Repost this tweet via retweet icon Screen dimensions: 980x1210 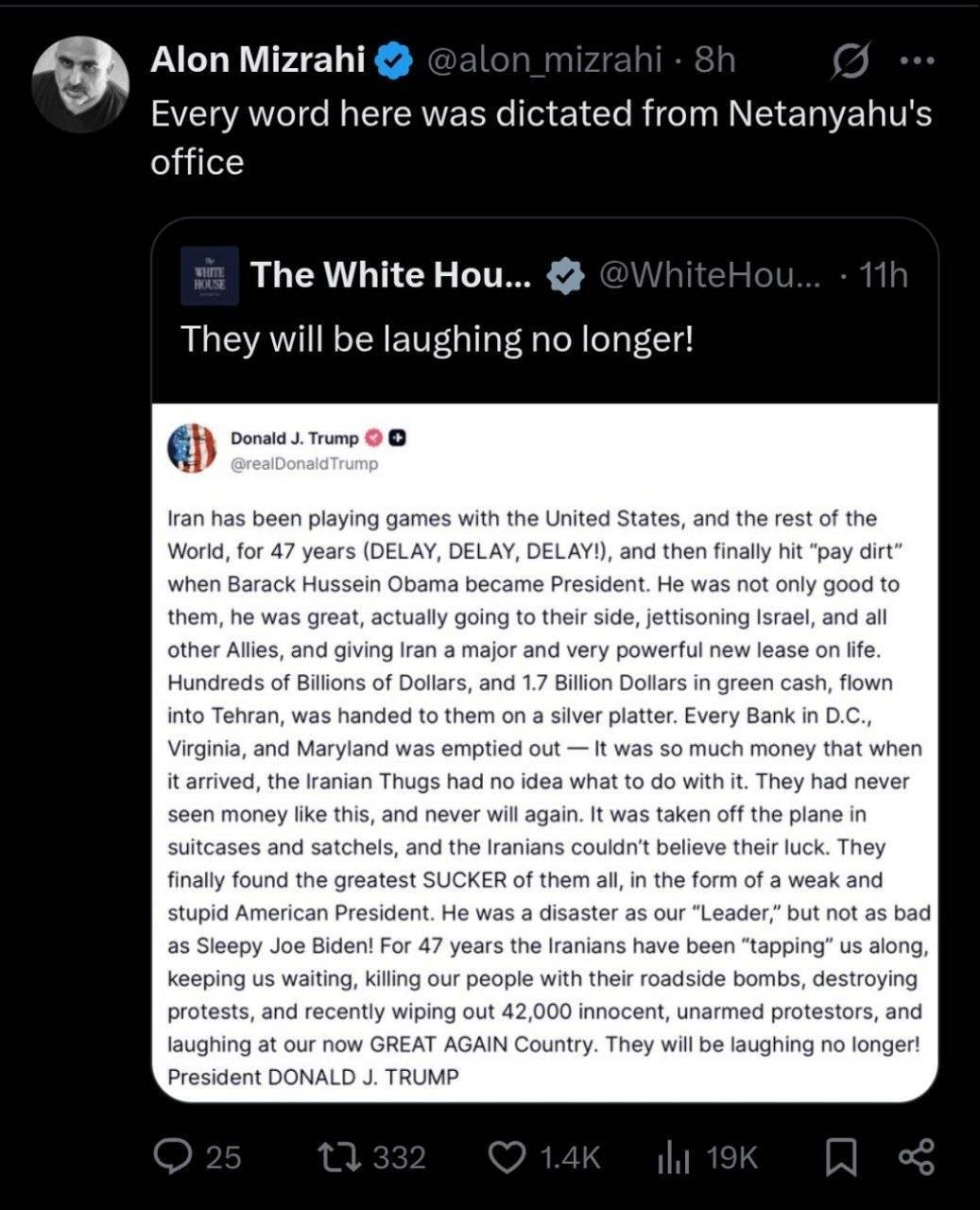coord(340,1157)
